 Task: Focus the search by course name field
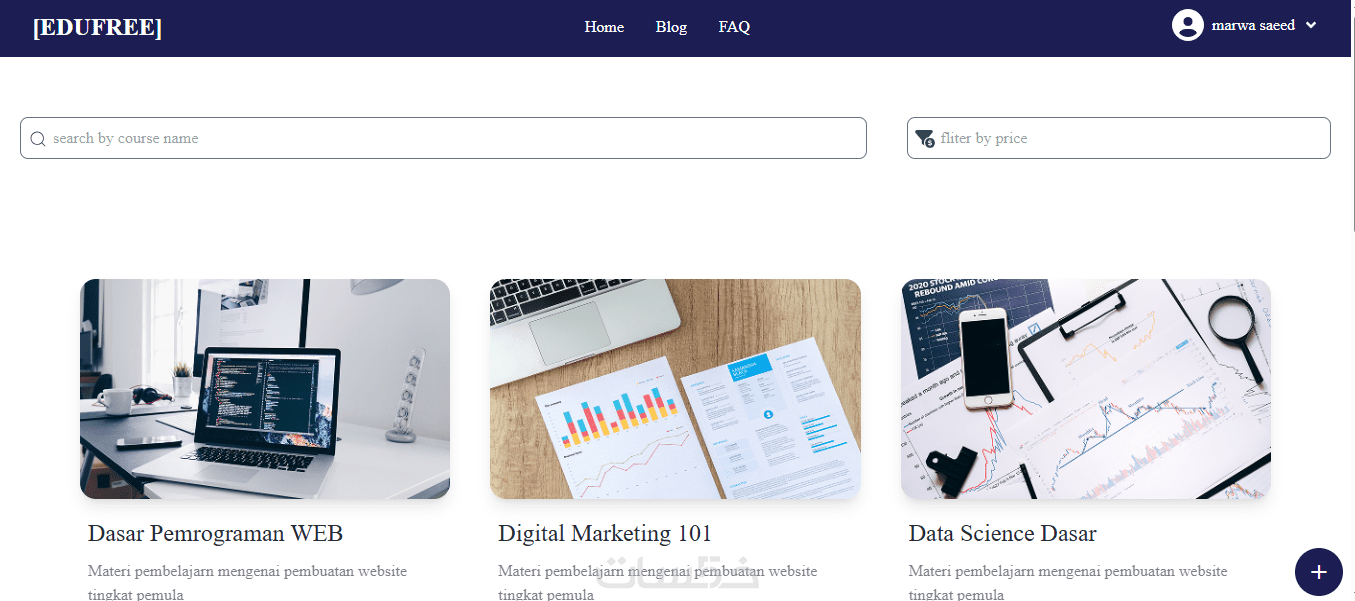click(x=443, y=138)
